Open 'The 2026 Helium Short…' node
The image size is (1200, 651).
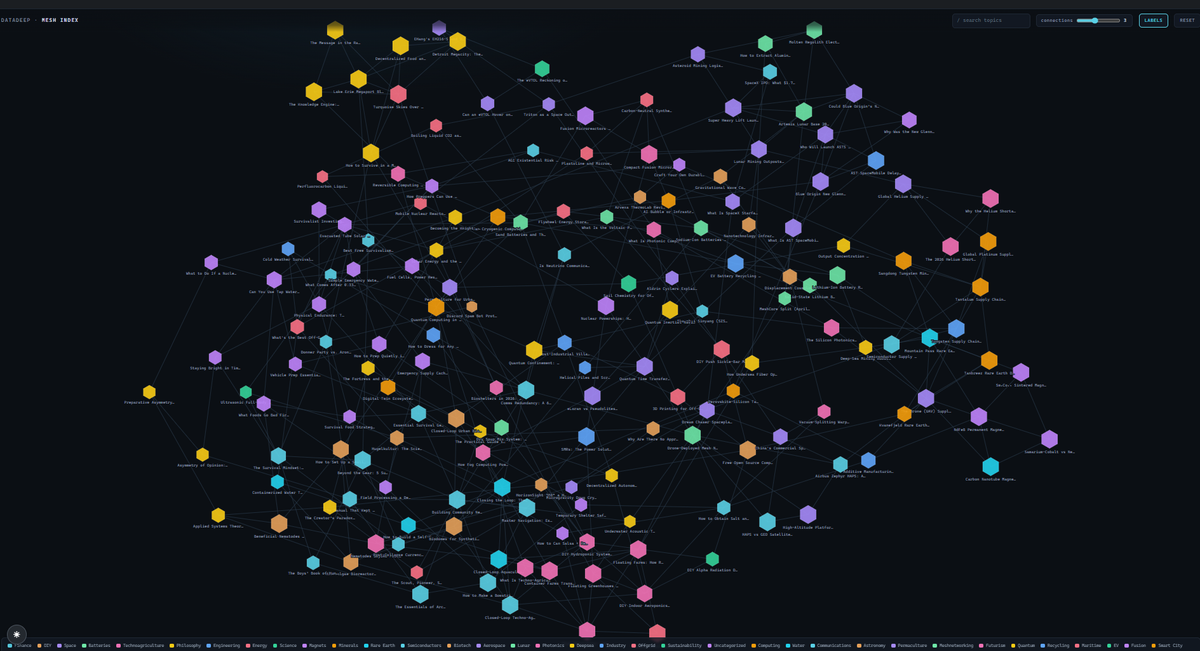pos(950,247)
